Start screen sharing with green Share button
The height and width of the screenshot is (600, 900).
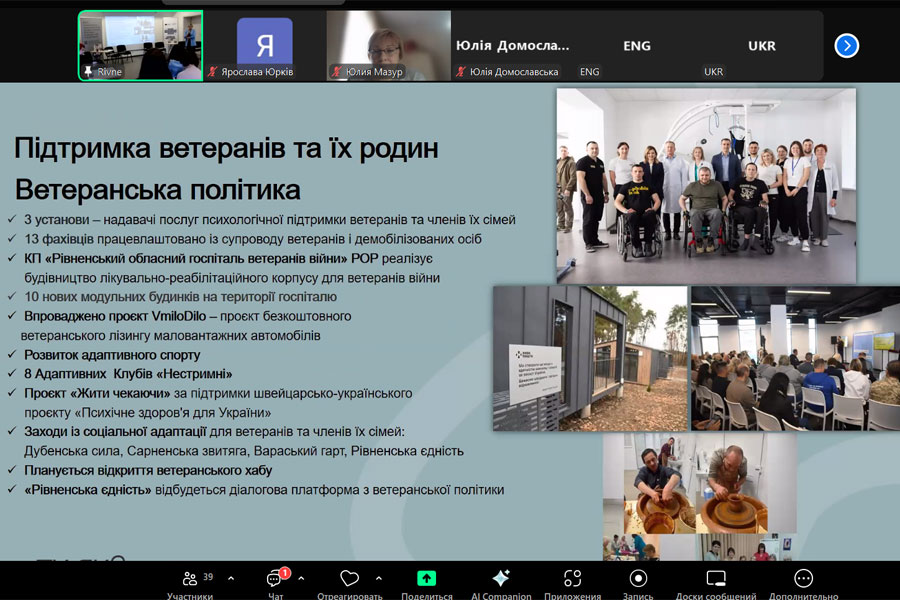pos(426,580)
